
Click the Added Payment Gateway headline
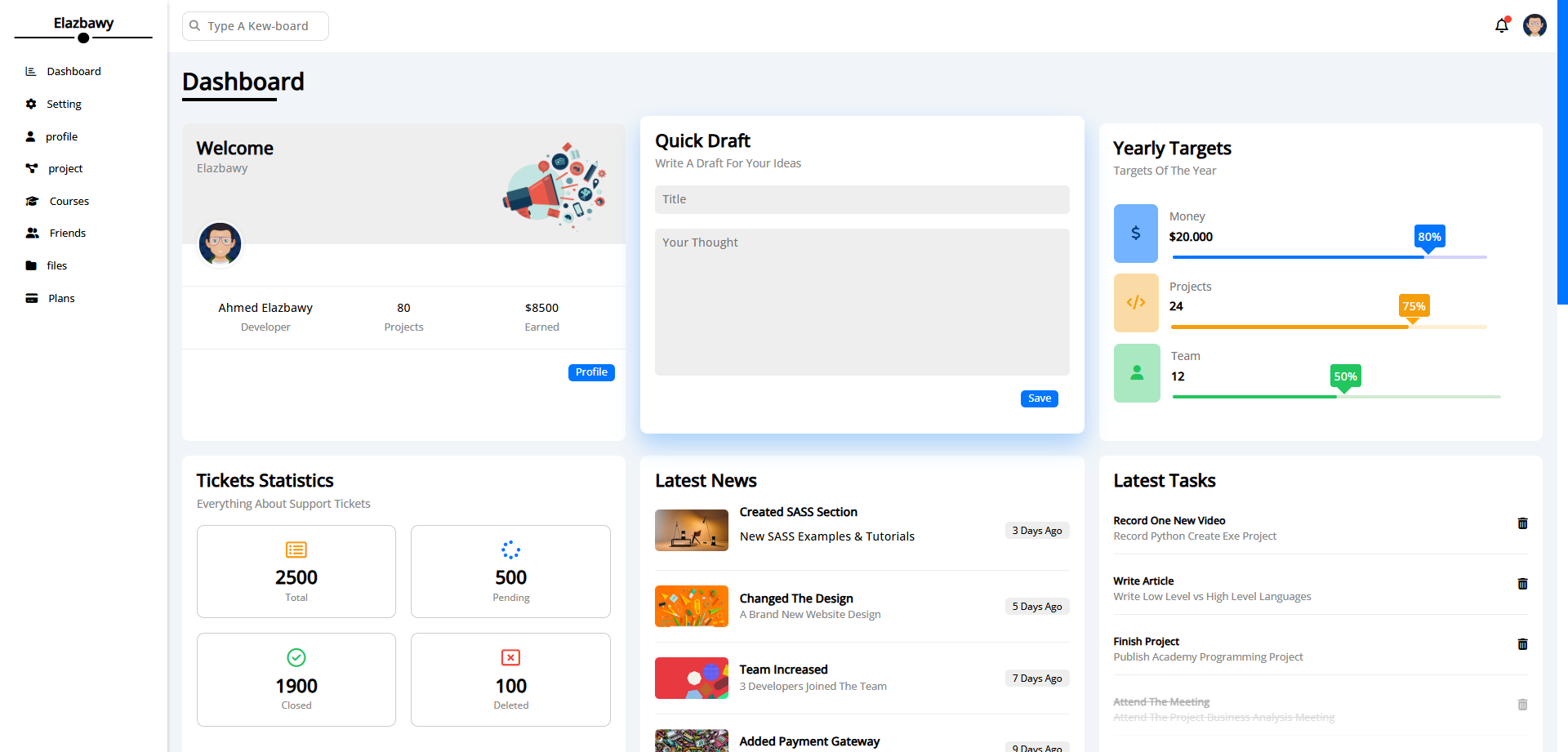pos(809,741)
